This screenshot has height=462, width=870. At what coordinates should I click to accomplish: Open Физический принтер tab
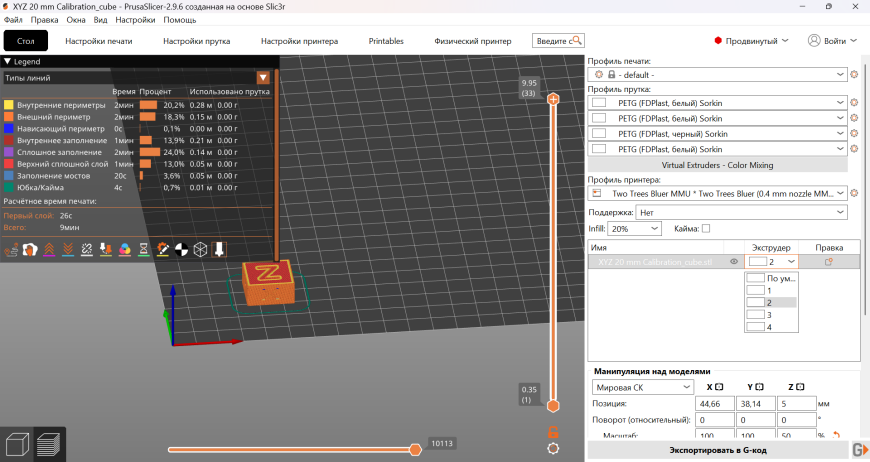[x=473, y=41]
